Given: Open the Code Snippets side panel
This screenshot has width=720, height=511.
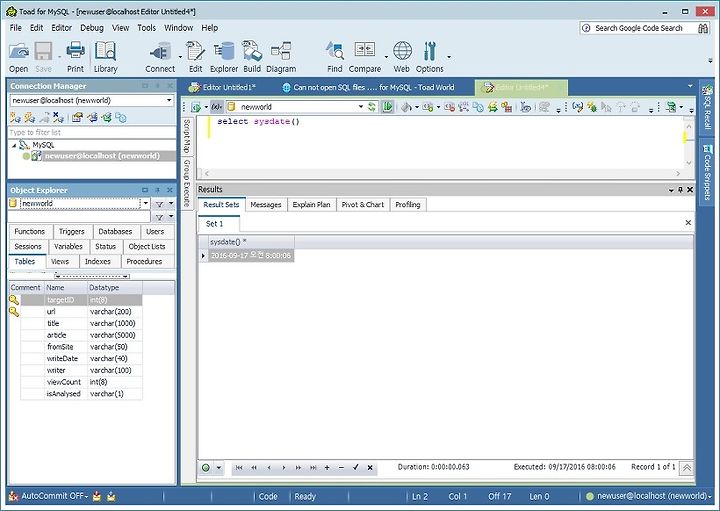Looking at the screenshot, I should [x=707, y=173].
